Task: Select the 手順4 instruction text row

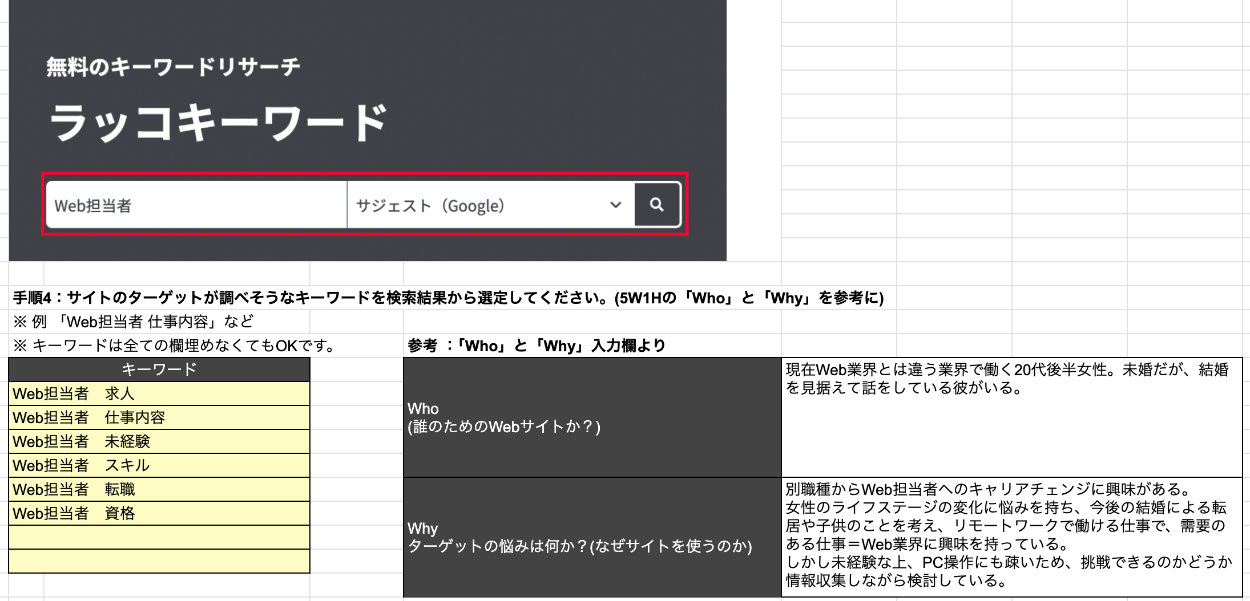Action: 448,298
